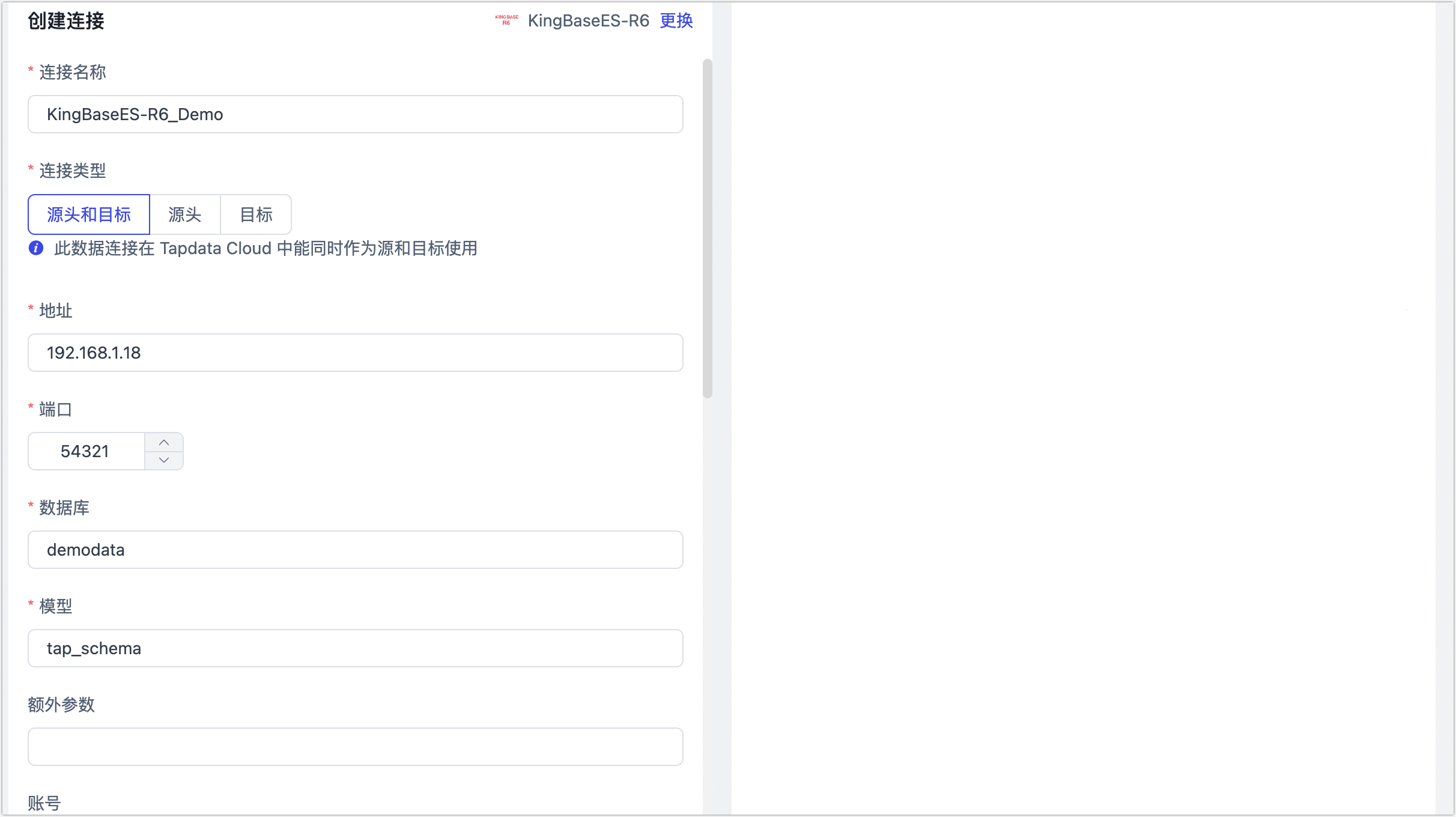Select the 目标 connection type option
Viewport: 1456px width, 817px height.
256,214
